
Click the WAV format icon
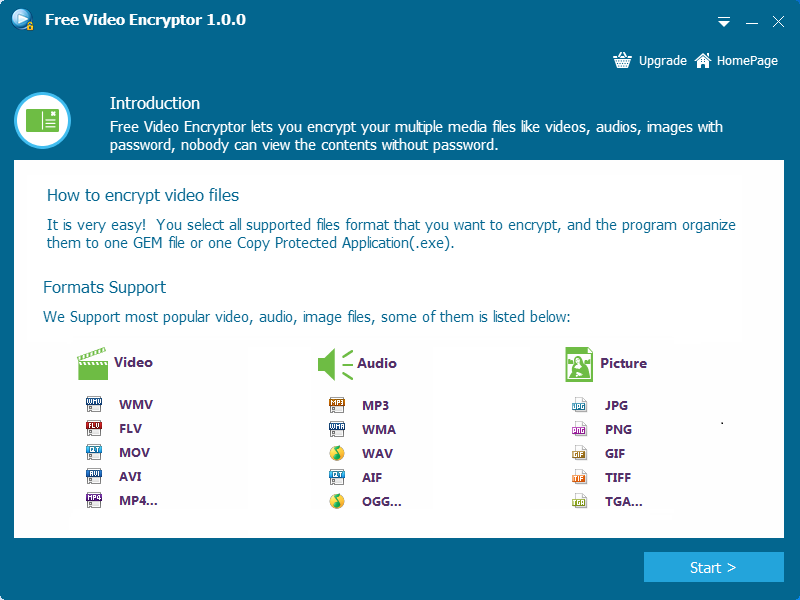pos(338,453)
